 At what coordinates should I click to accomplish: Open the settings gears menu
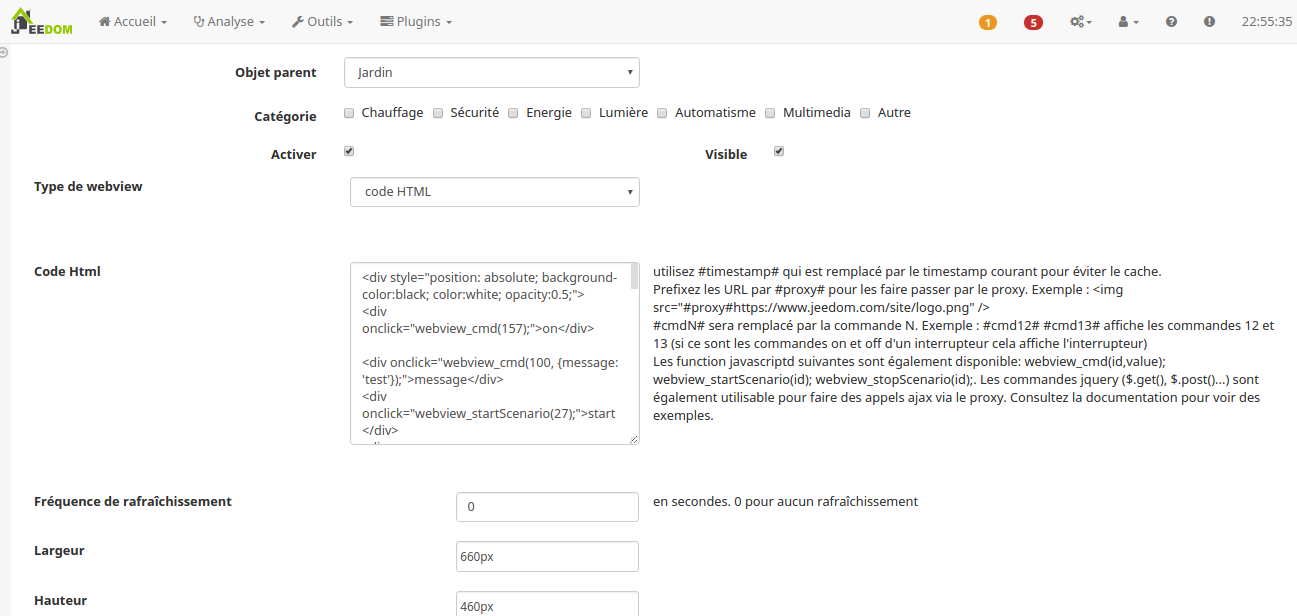(1080, 21)
